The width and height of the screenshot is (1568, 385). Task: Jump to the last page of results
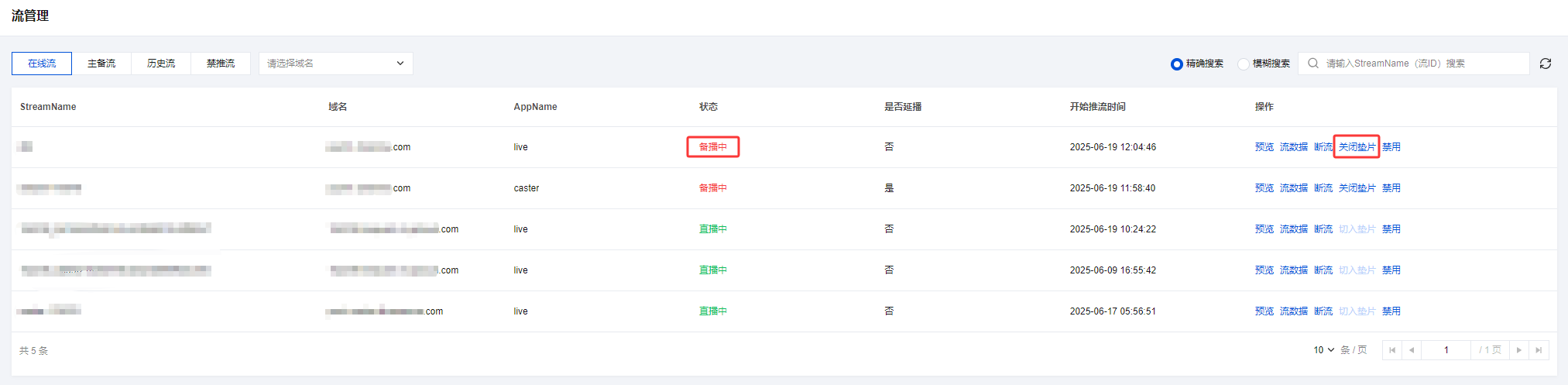click(x=1539, y=350)
